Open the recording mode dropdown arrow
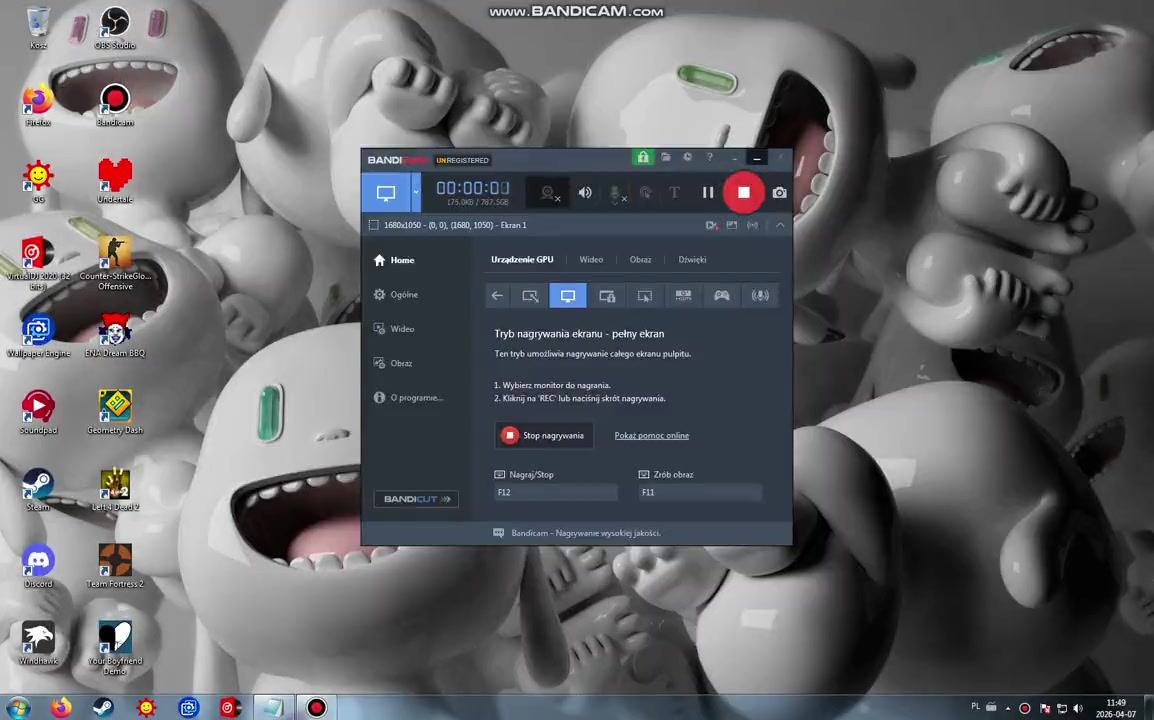This screenshot has width=1154, height=720. [416, 193]
